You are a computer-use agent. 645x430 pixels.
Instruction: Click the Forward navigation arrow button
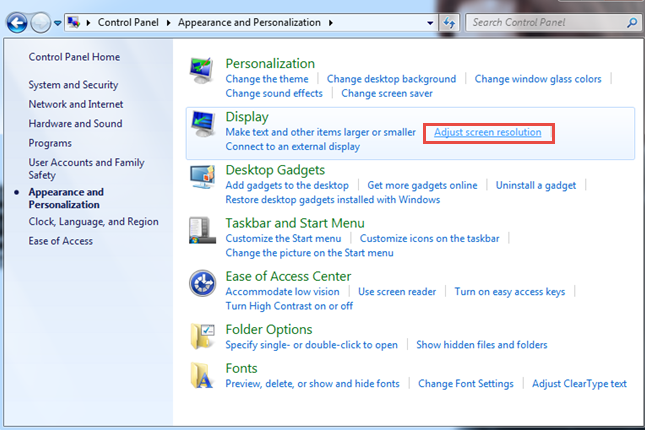click(40, 23)
